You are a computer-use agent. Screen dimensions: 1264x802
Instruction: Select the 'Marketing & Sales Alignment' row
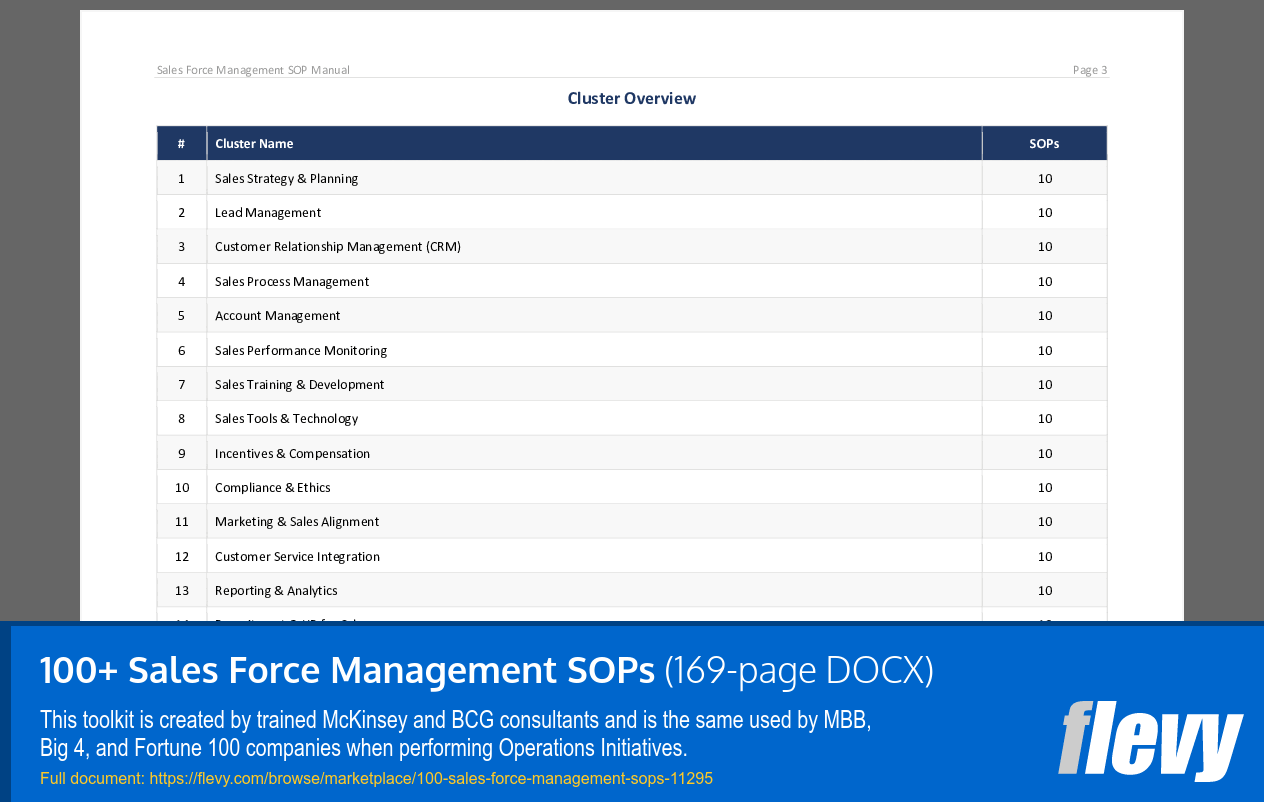click(x=297, y=521)
